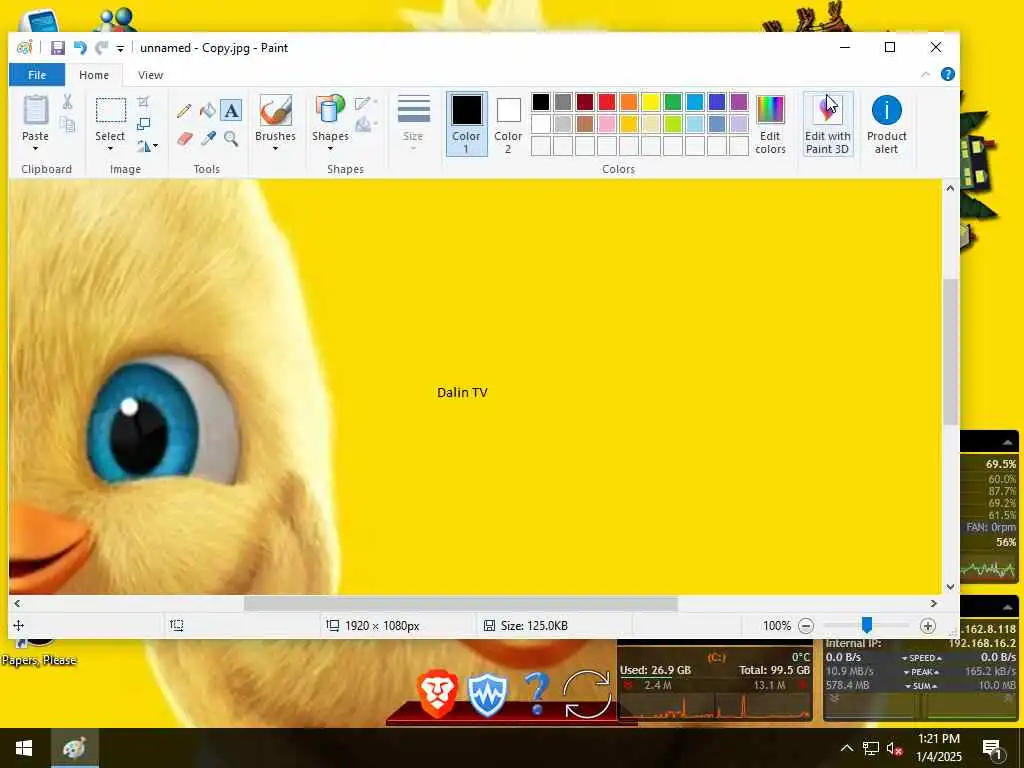Click the Cut scissors icon
Viewport: 1024px width, 768px height.
67,102
